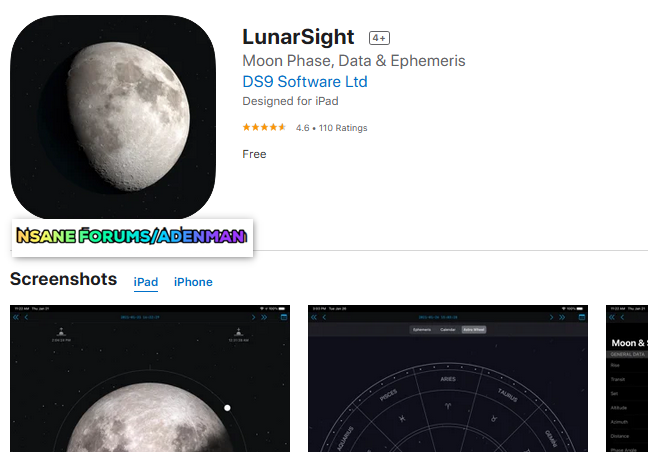This screenshot has width=648, height=452.
Task: Click double-right chevron in second screenshot
Action: coord(562,317)
